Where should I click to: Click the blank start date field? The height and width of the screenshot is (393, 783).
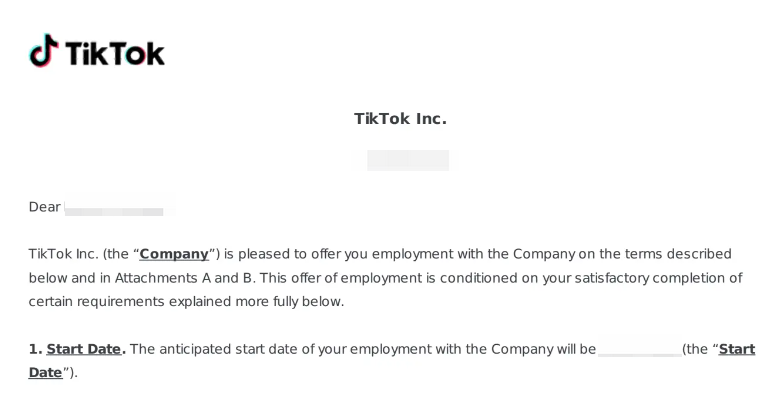640,350
